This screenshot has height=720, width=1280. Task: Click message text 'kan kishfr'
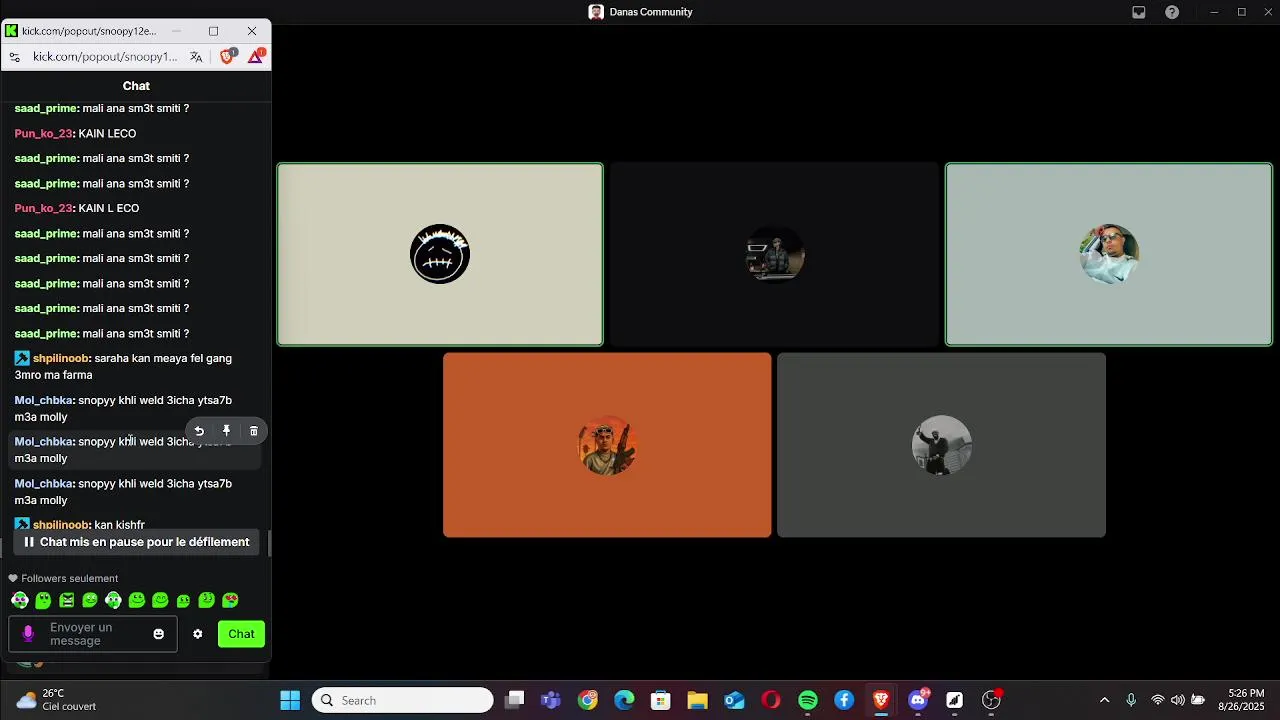(x=119, y=524)
